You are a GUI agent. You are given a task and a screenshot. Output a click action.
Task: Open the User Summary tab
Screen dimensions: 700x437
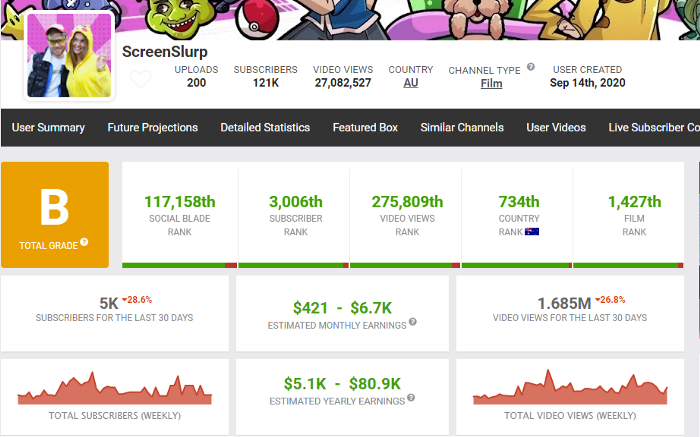(48, 128)
